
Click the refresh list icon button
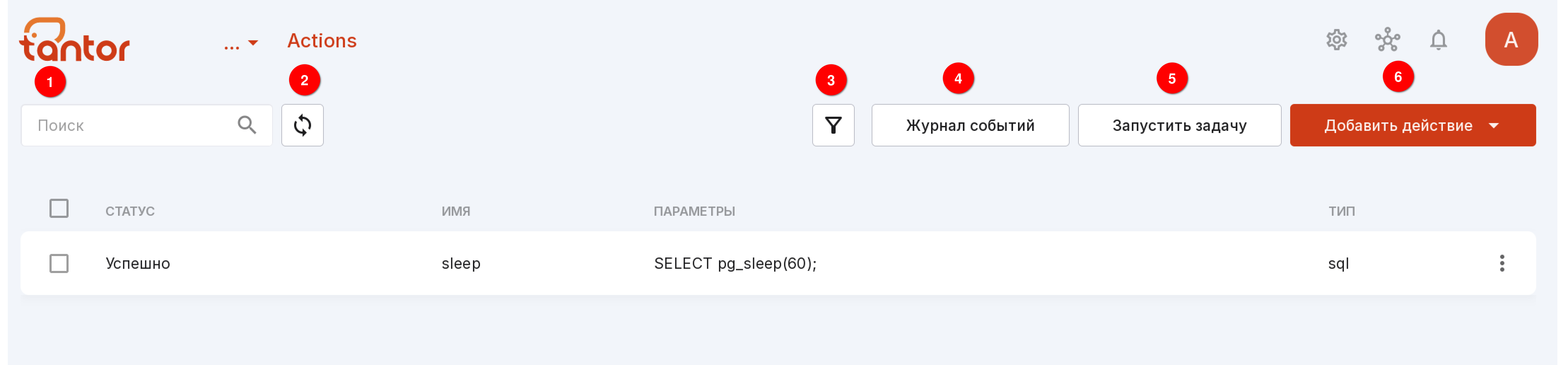pyautogui.click(x=303, y=126)
